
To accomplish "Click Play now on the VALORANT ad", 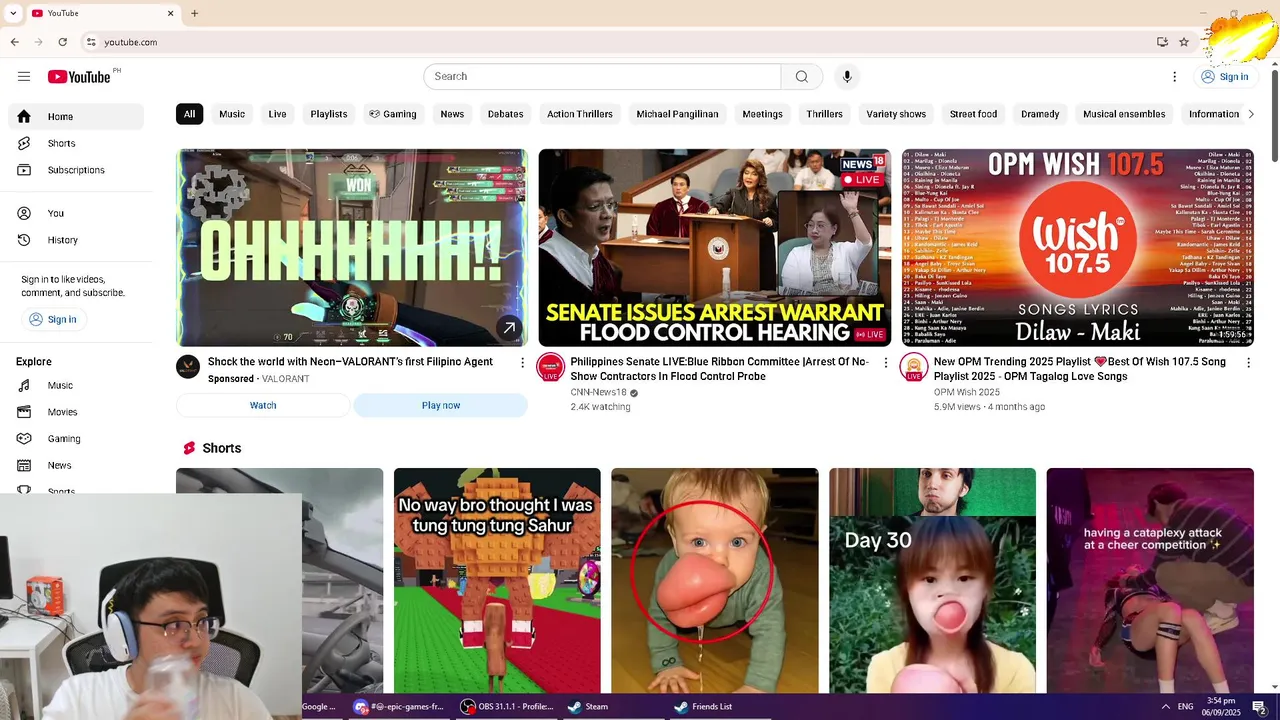I will [441, 405].
